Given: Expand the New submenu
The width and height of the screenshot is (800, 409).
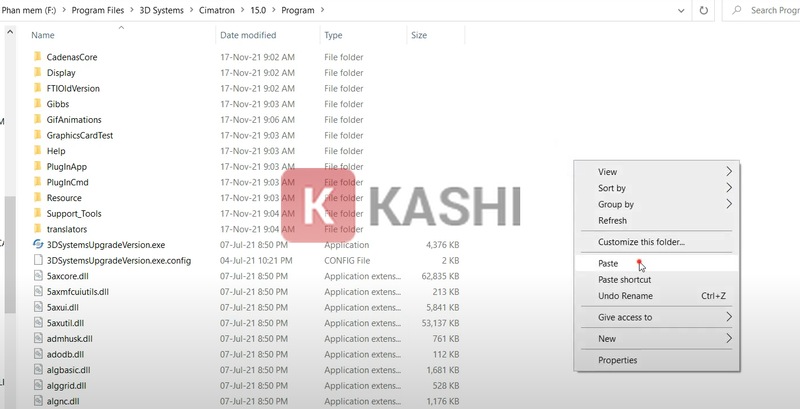Looking at the screenshot, I should [x=655, y=339].
